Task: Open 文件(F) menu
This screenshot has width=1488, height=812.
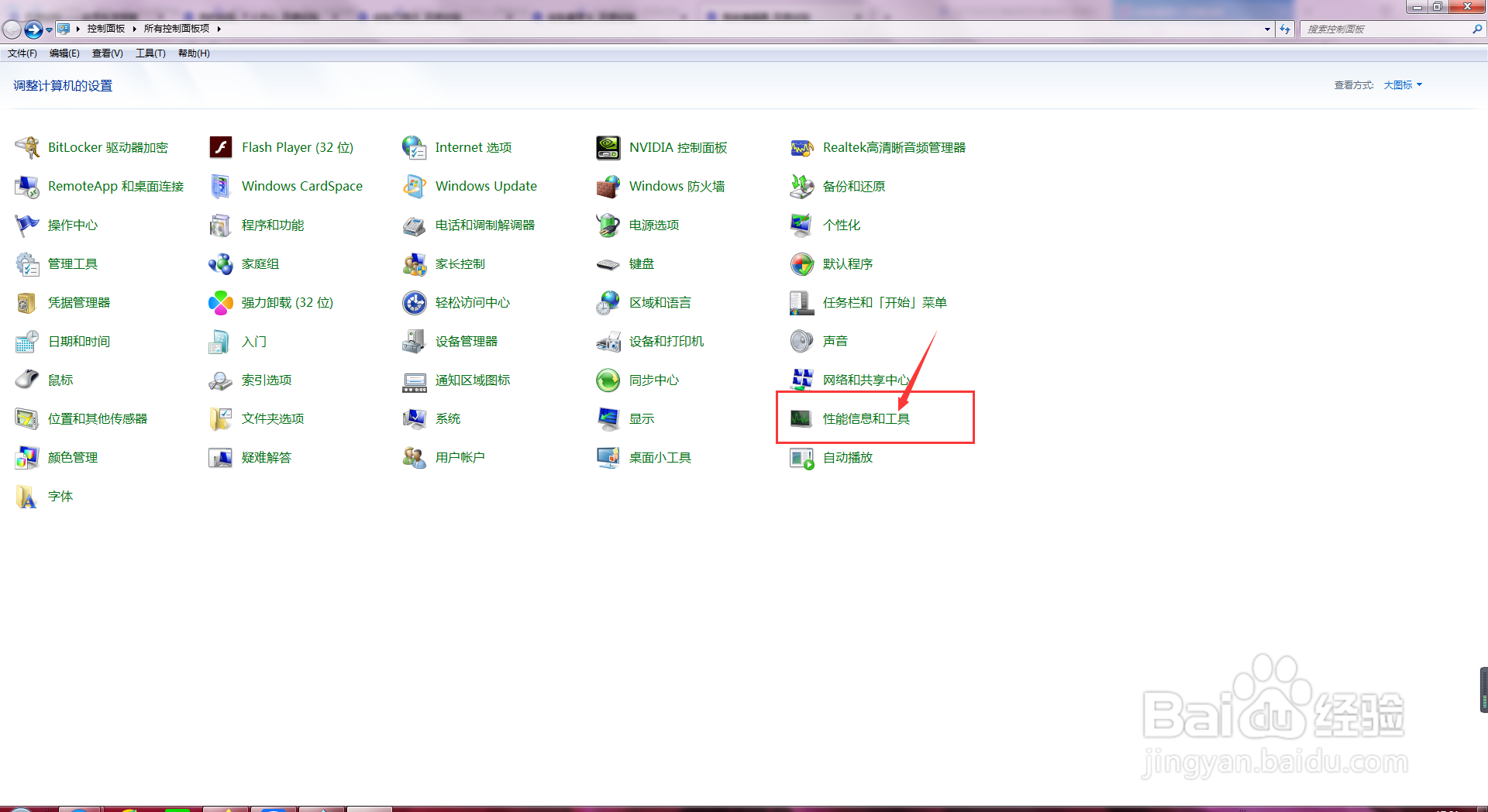Action: click(x=22, y=53)
